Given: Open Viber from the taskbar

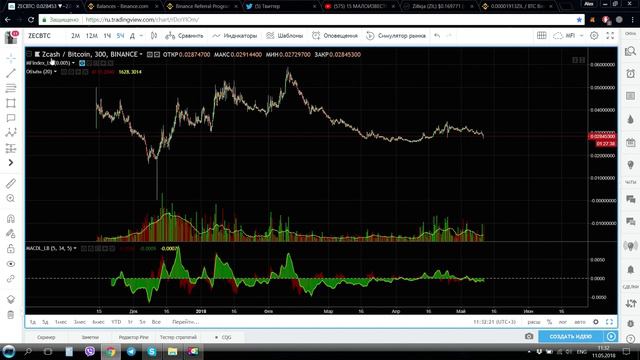Looking at the screenshot, I should point(90,351).
